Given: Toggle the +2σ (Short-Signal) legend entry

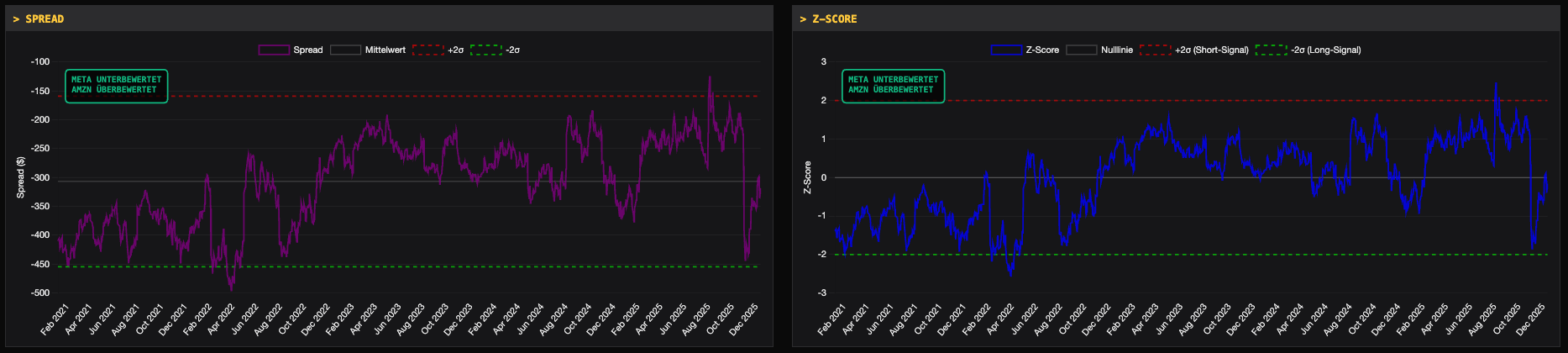Looking at the screenshot, I should pos(1194,50).
